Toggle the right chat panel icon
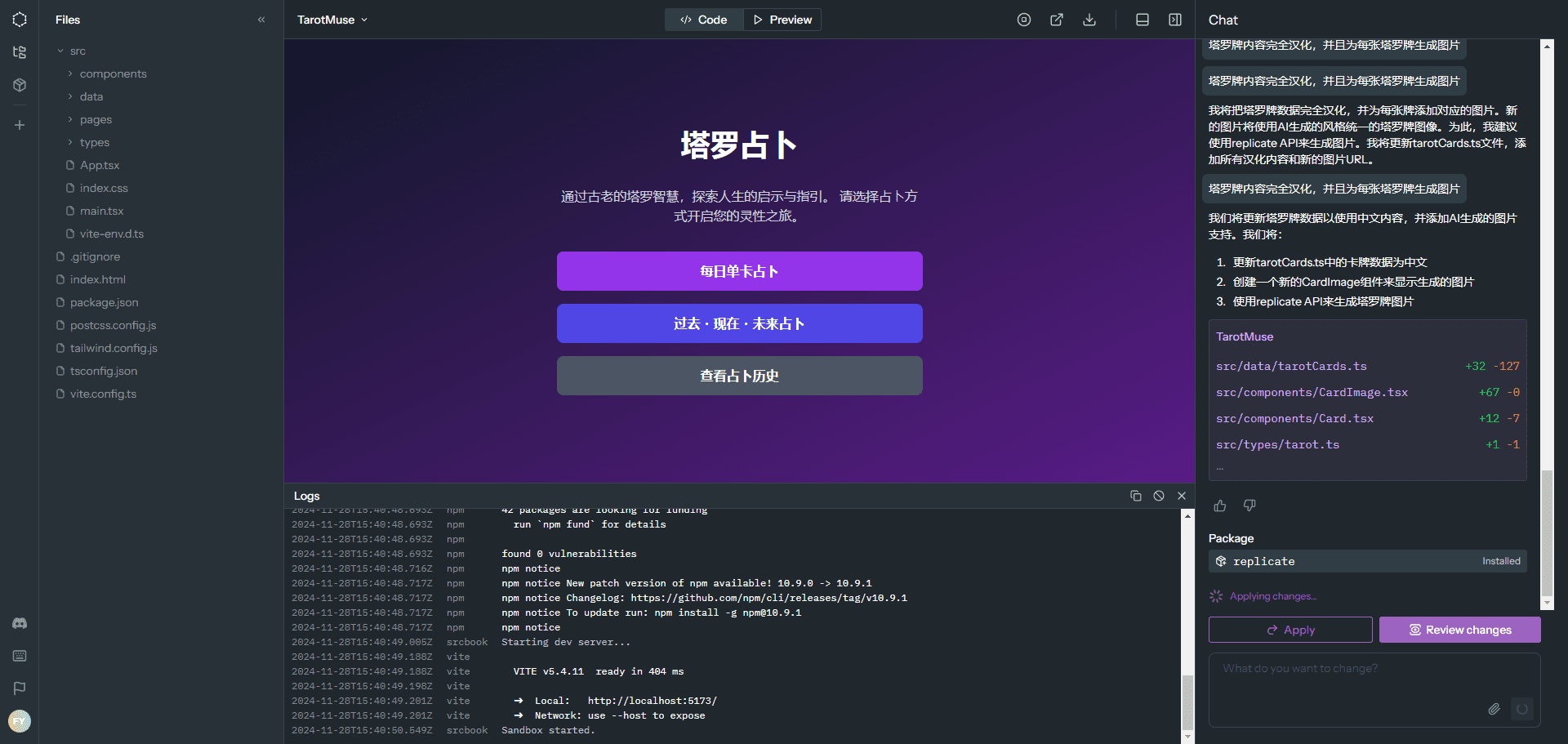The image size is (1568, 744). click(1175, 20)
